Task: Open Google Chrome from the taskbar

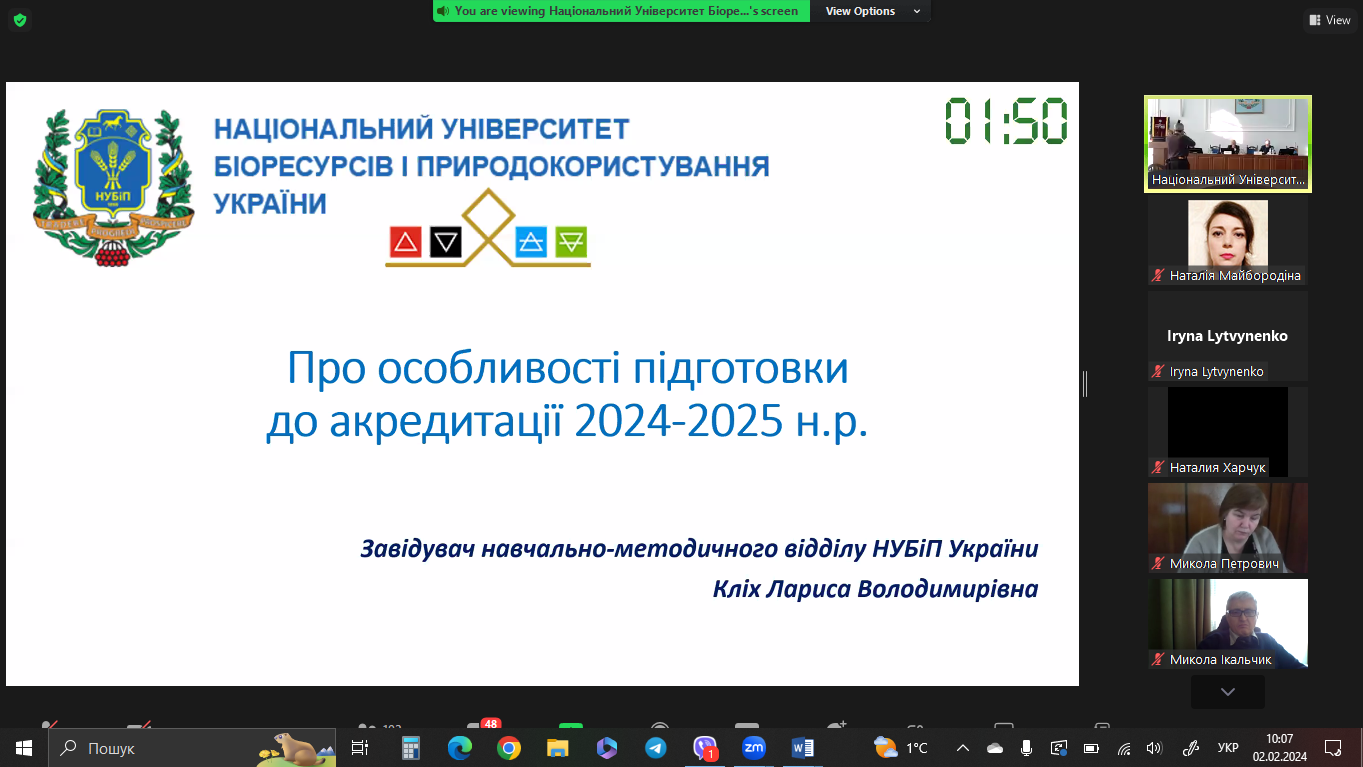Action: (509, 747)
